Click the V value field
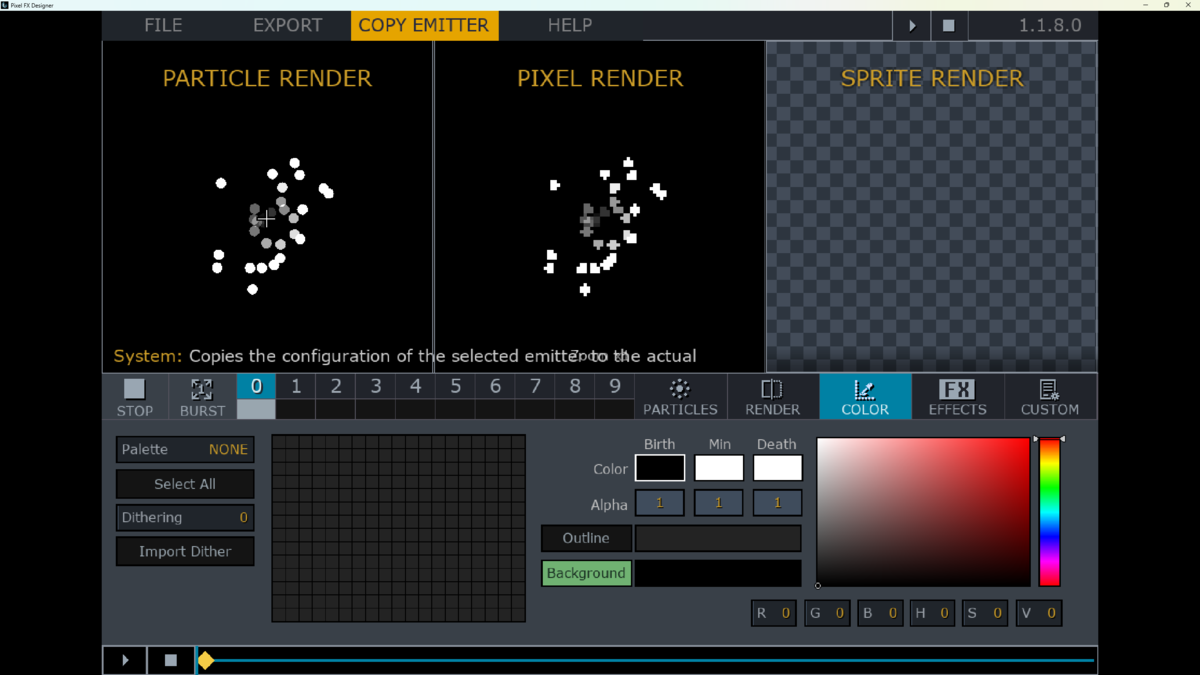The image size is (1200, 675). [1039, 613]
